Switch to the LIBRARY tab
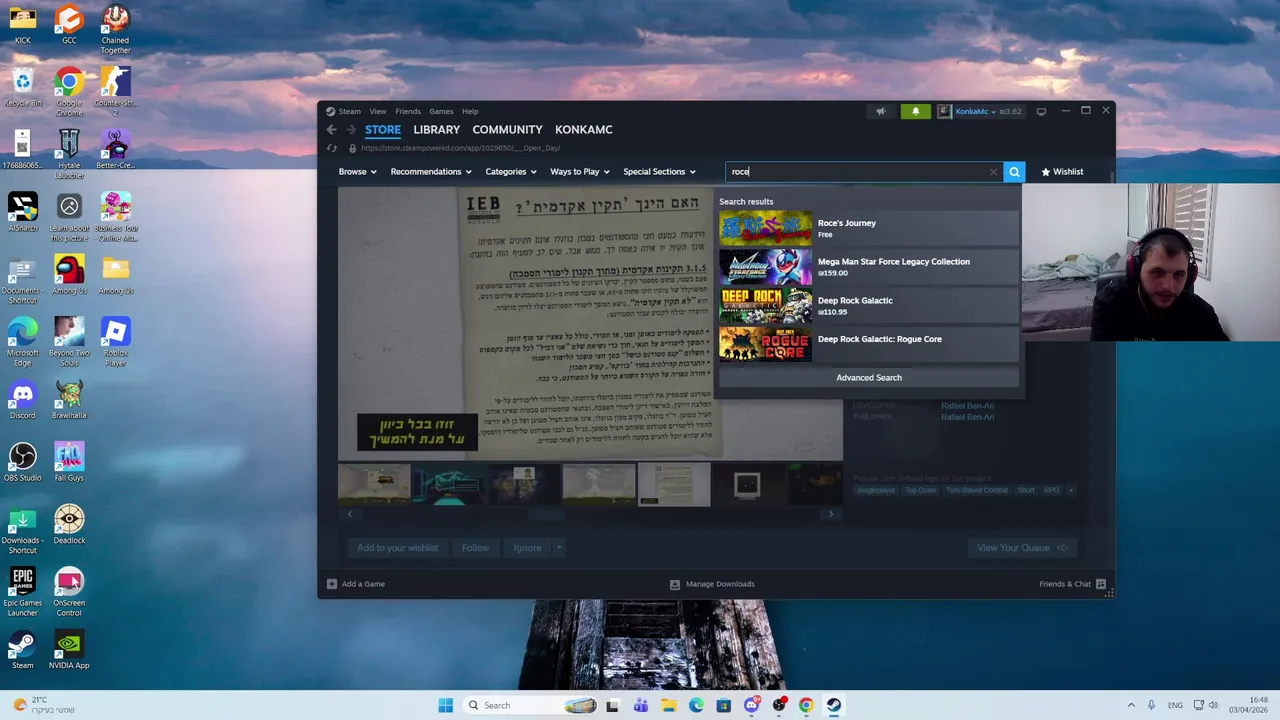The height and width of the screenshot is (720, 1280). click(436, 130)
